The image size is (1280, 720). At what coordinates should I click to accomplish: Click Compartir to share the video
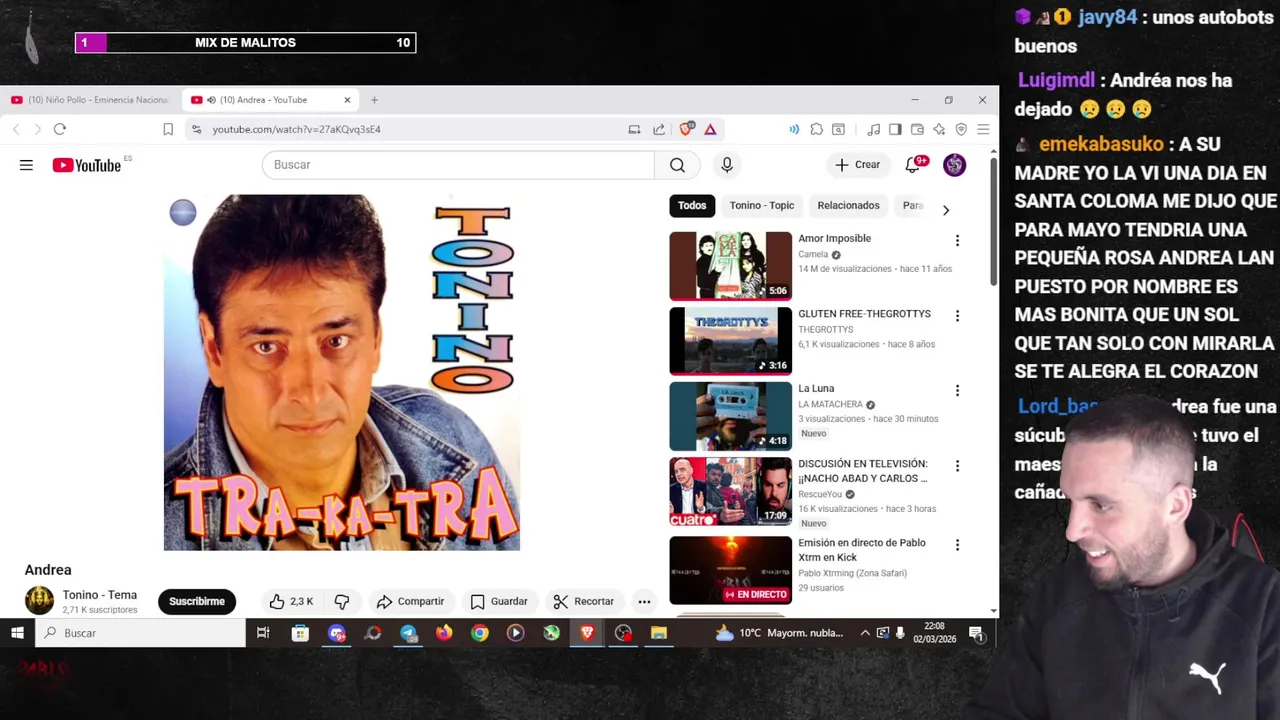click(410, 601)
